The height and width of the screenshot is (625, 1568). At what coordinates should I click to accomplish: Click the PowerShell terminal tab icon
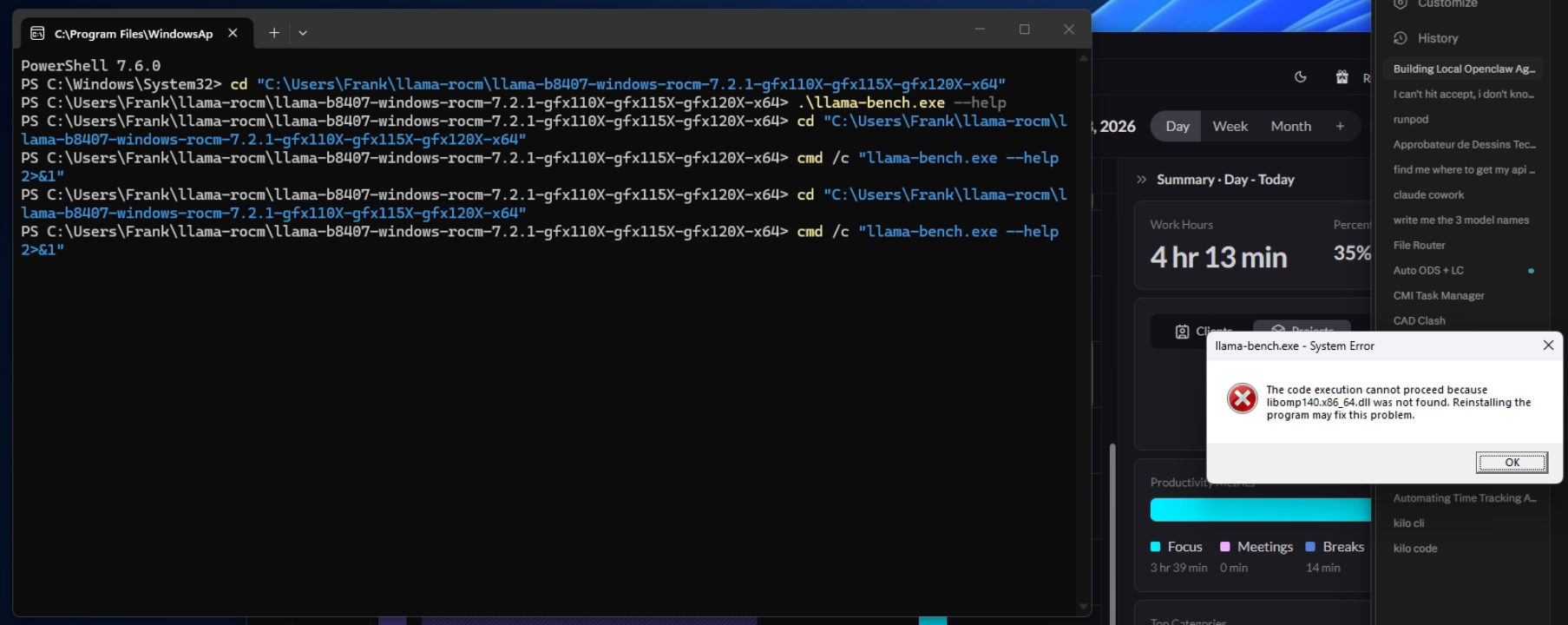coord(37,33)
